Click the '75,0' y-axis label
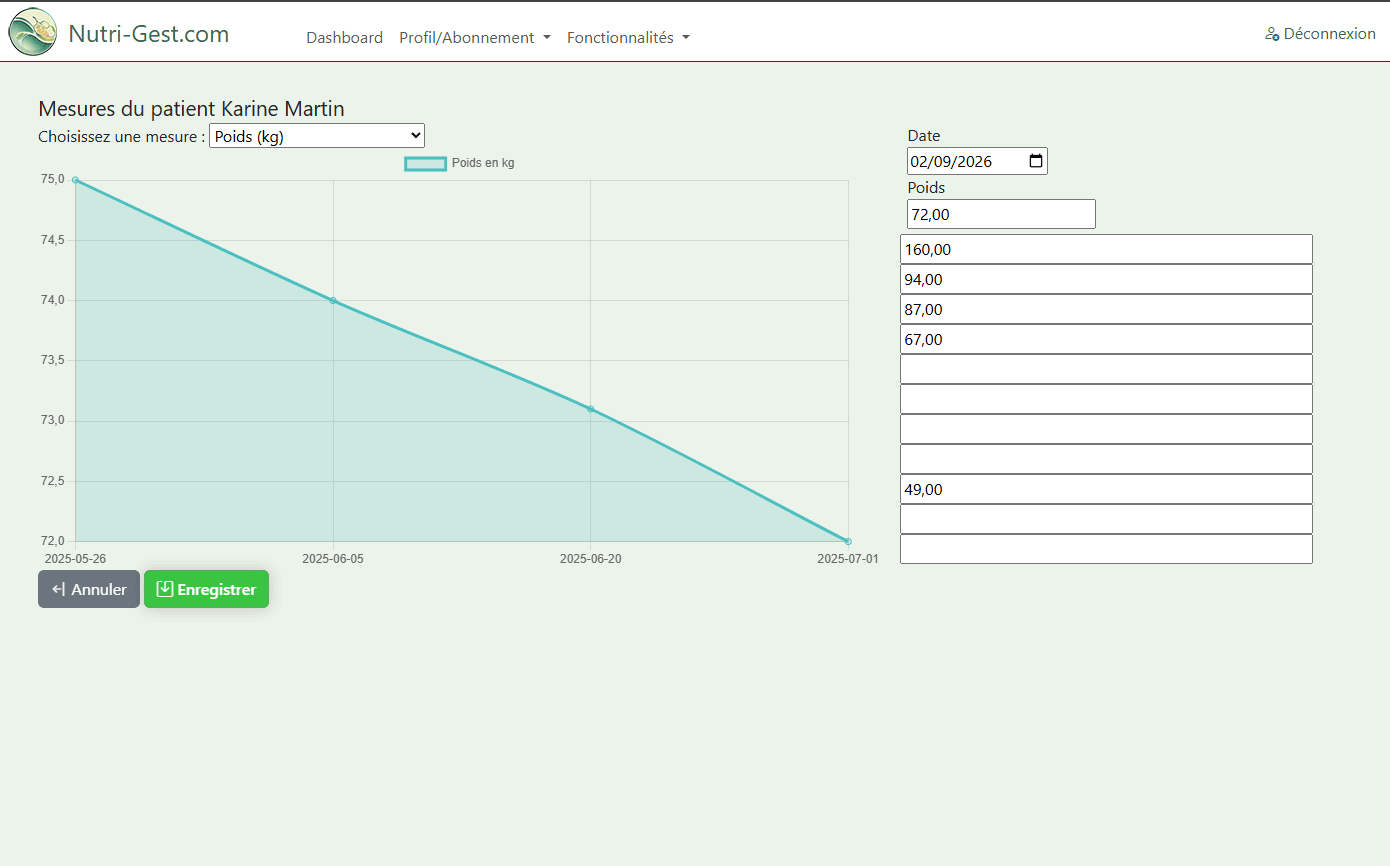1390x866 pixels. click(x=52, y=179)
